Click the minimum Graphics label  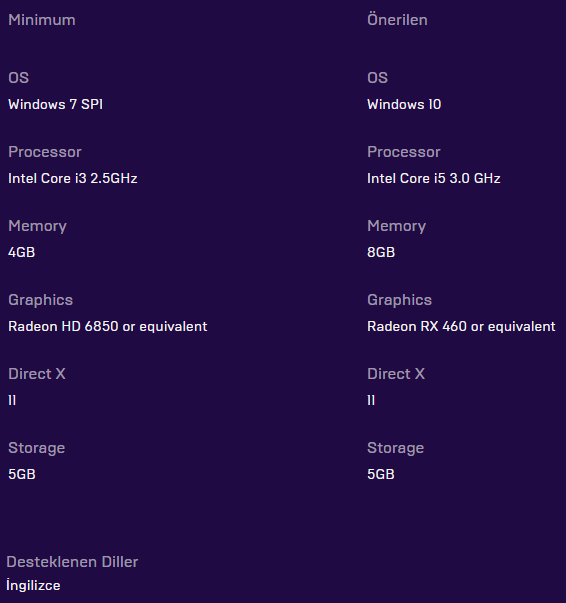pyautogui.click(x=40, y=300)
